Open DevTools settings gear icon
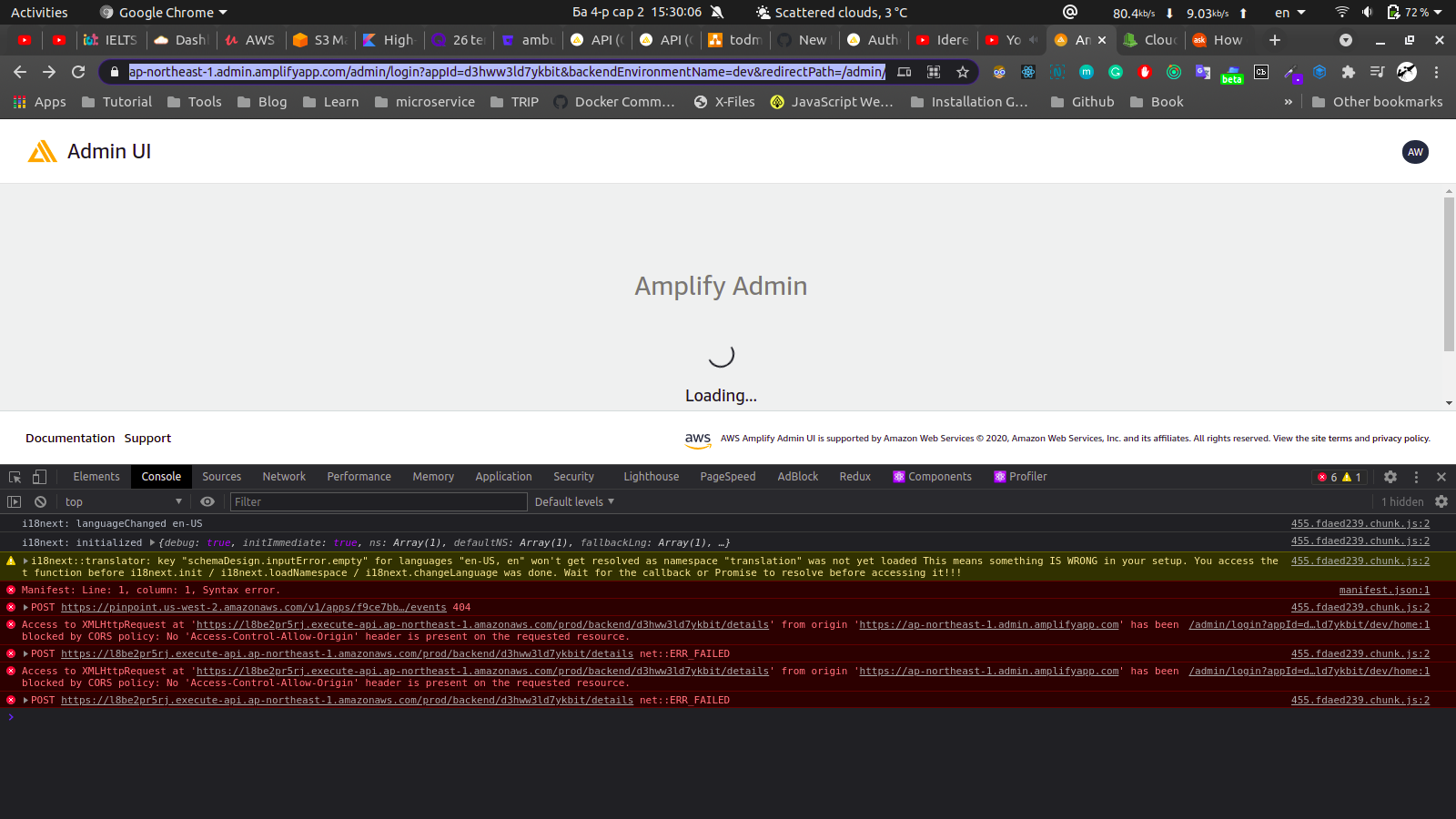 tap(1390, 477)
